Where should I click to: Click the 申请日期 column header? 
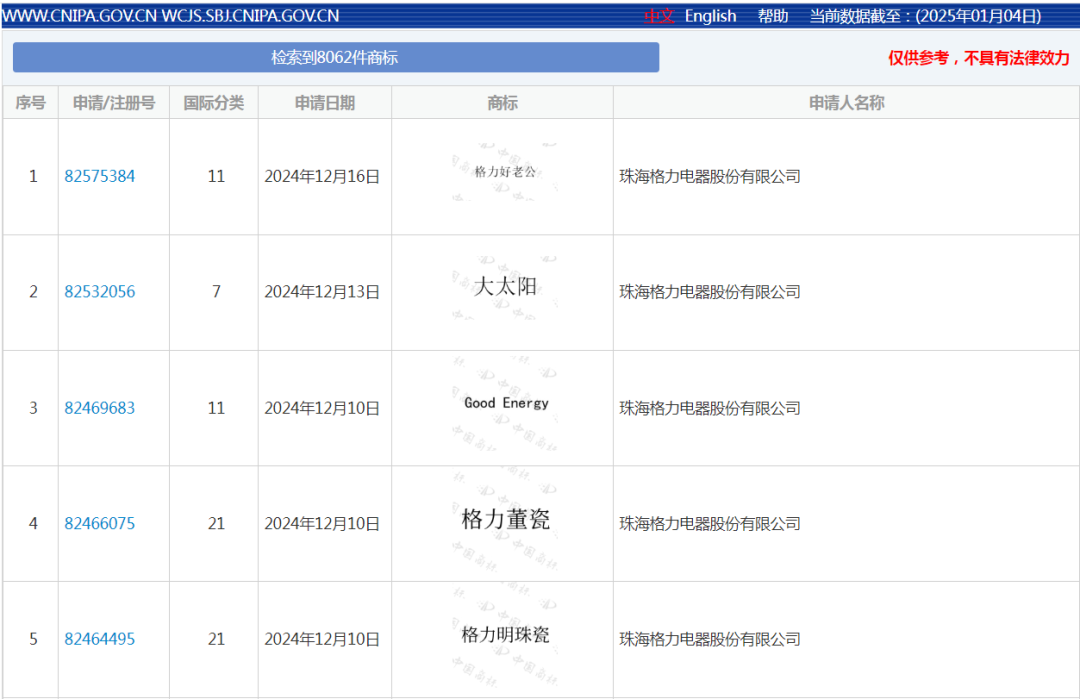[324, 103]
